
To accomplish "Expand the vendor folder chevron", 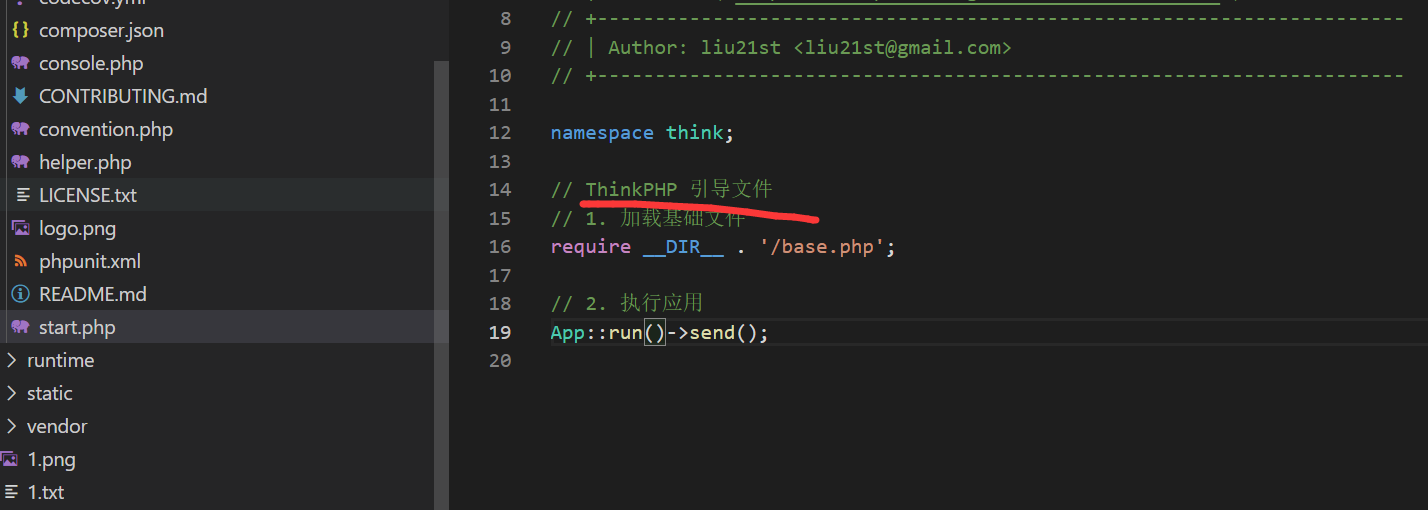I will pyautogui.click(x=12, y=426).
